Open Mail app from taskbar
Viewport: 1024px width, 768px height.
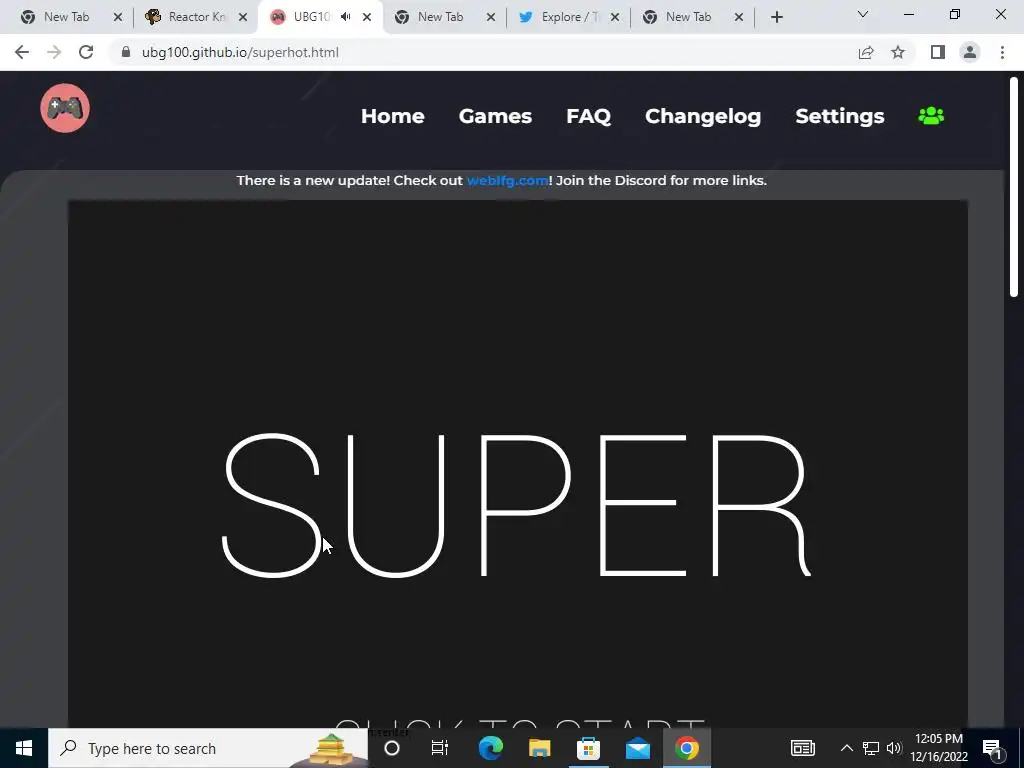pos(637,748)
